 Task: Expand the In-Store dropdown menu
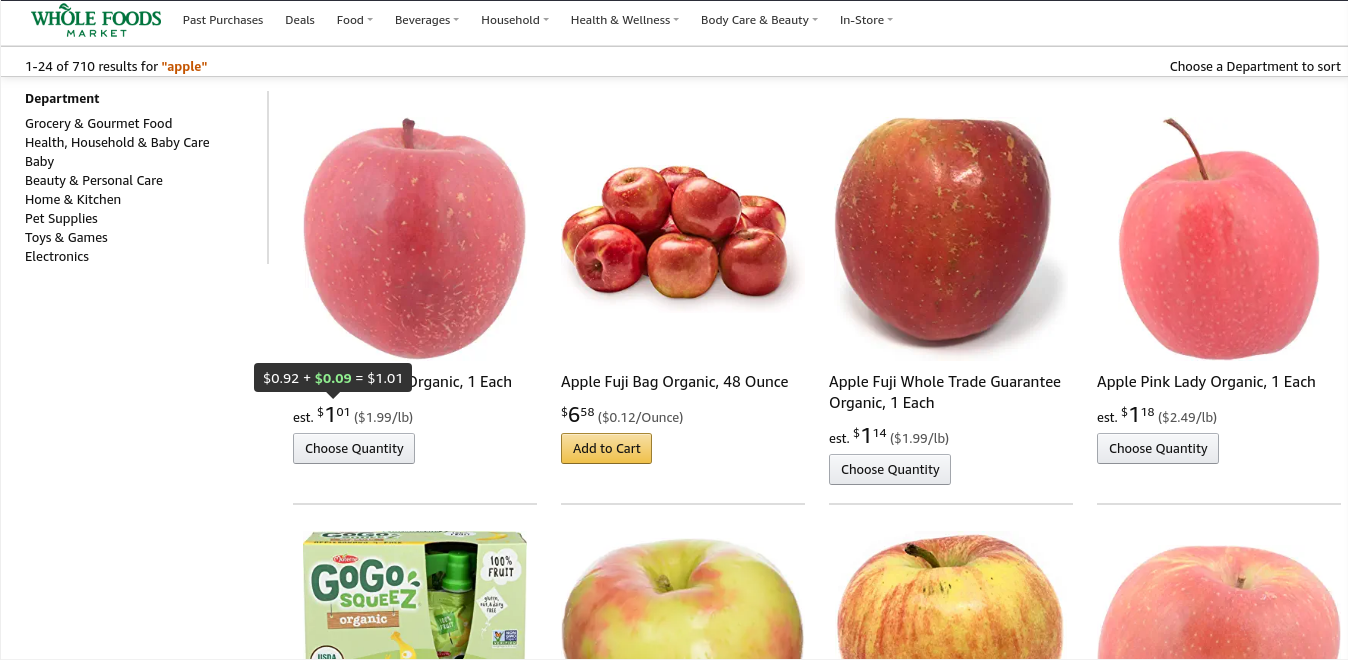866,20
